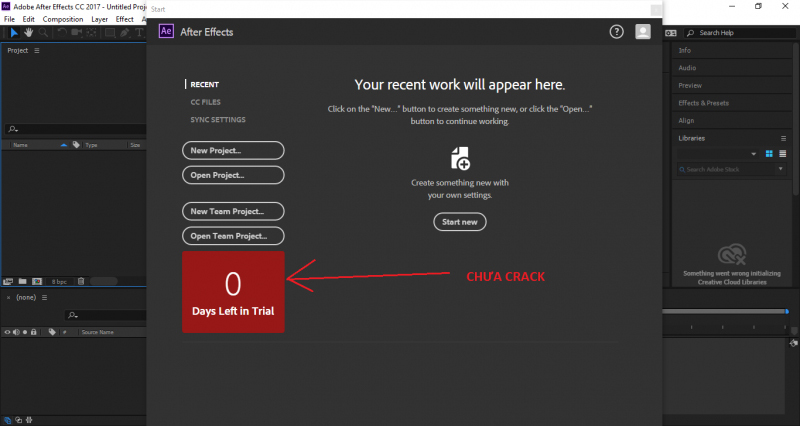The height and width of the screenshot is (426, 800).
Task: Select the Pan Behind anchor point tool
Action: pyautogui.click(x=91, y=33)
